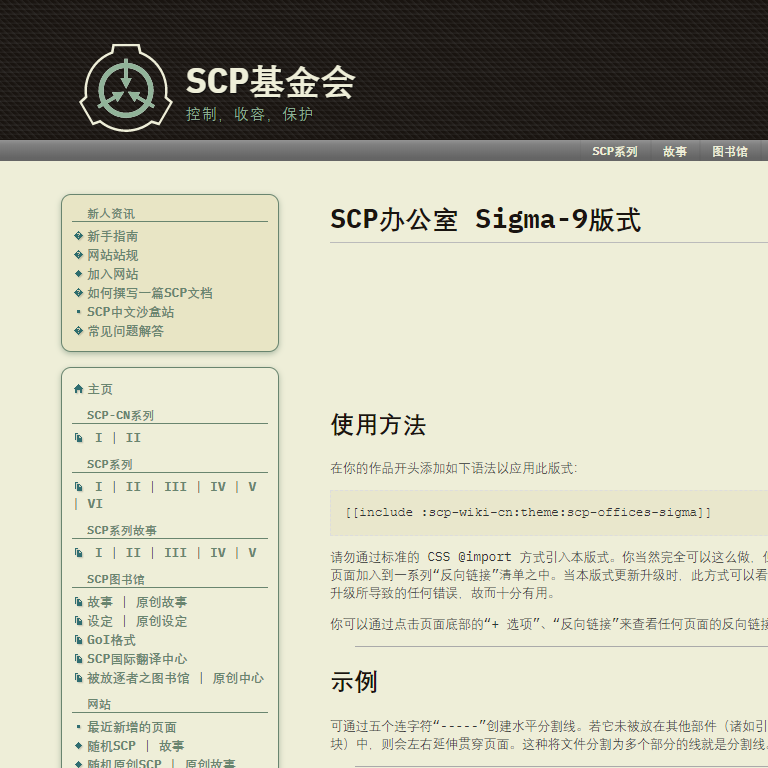Viewport: 768px width, 768px height.
Task: Click the SCP Foundation logo emblem
Action: pos(126,88)
